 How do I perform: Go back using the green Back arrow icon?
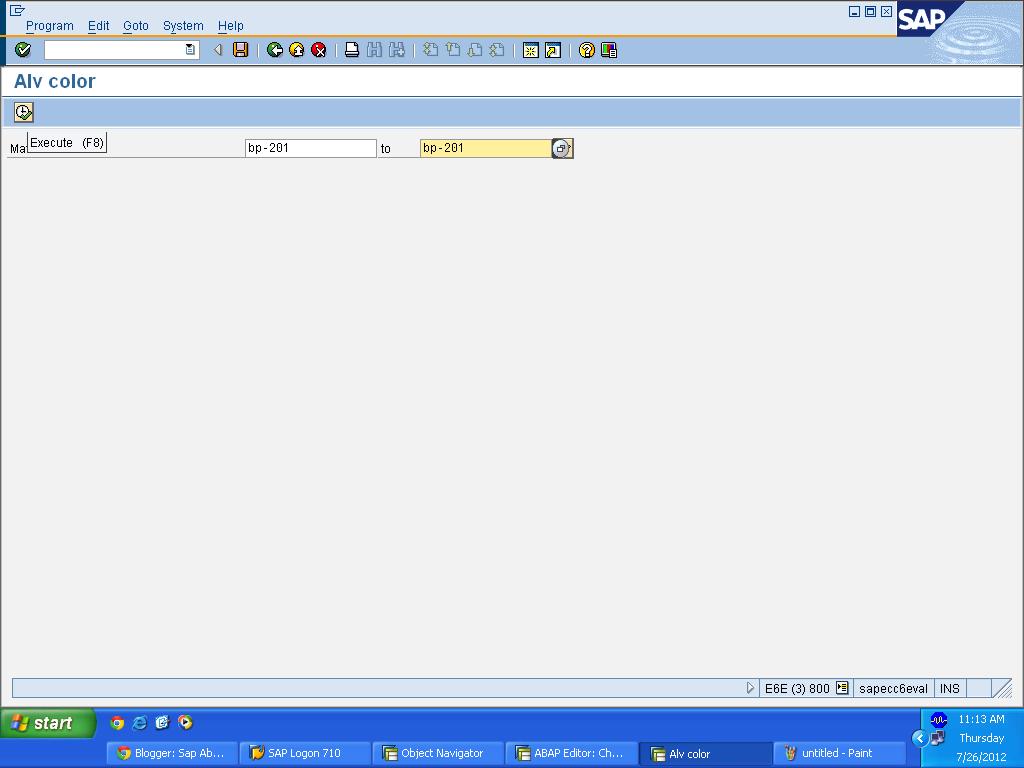click(x=274, y=50)
